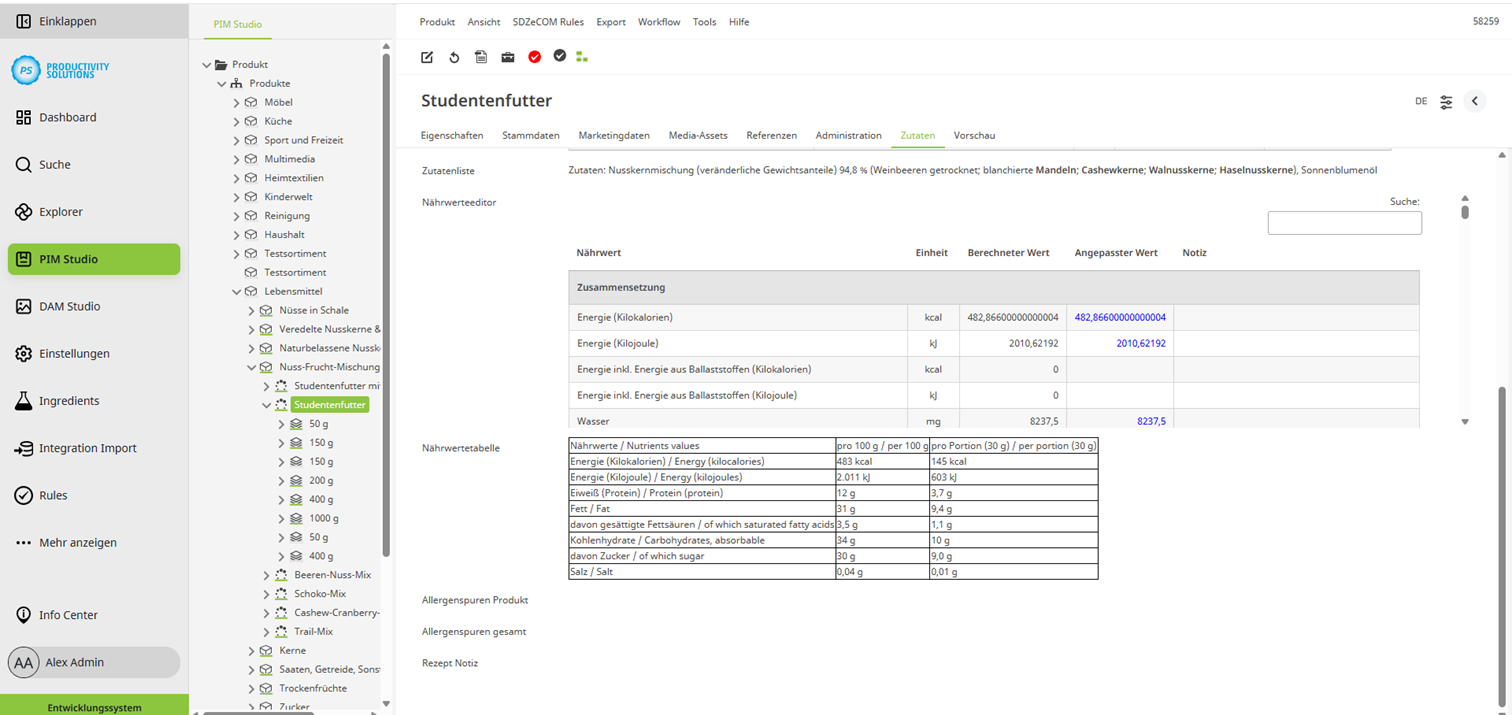This screenshot has height=715, width=1512.
Task: Click the red validation check icon
Action: pyautogui.click(x=534, y=57)
